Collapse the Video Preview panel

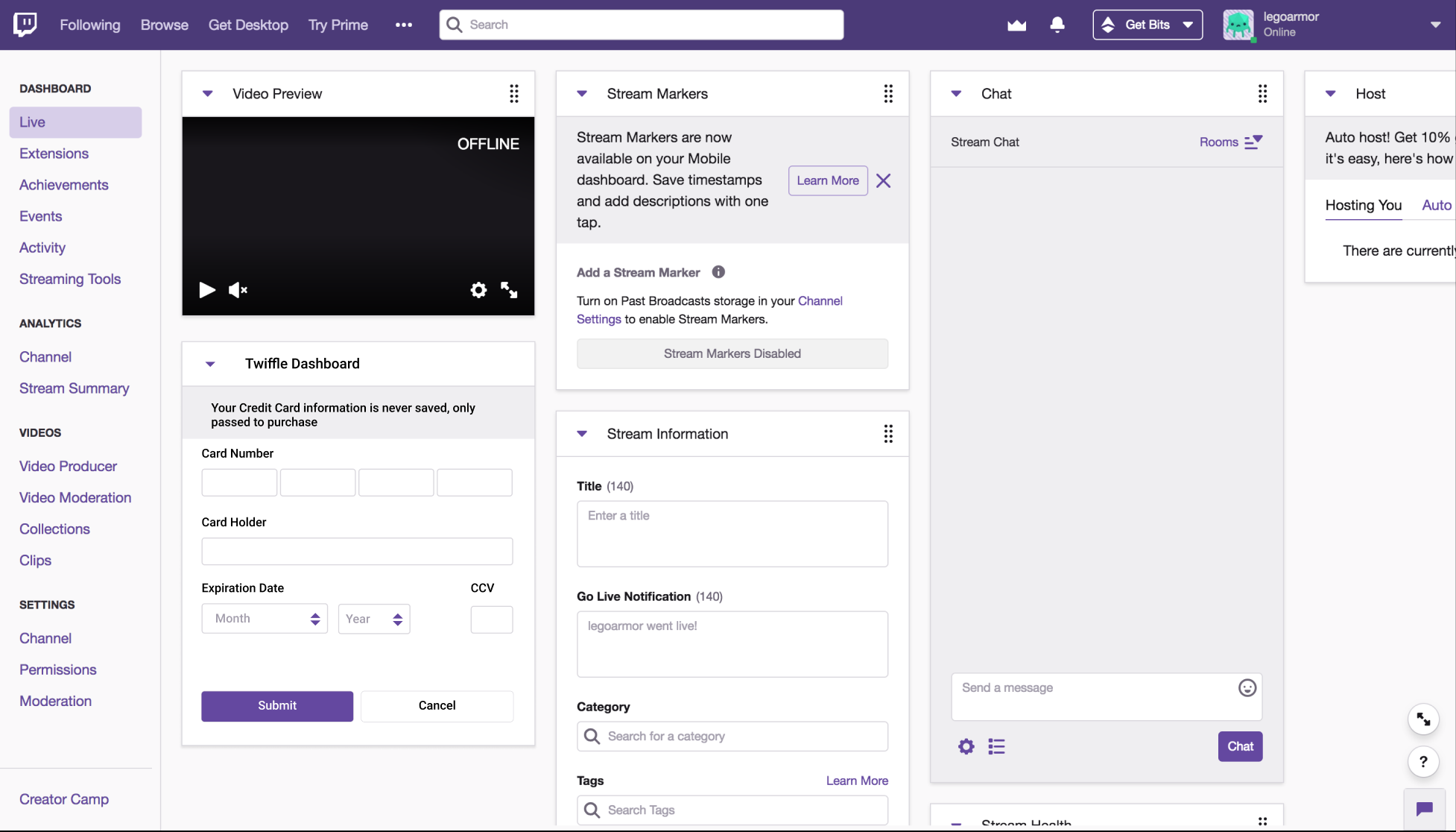pos(208,94)
